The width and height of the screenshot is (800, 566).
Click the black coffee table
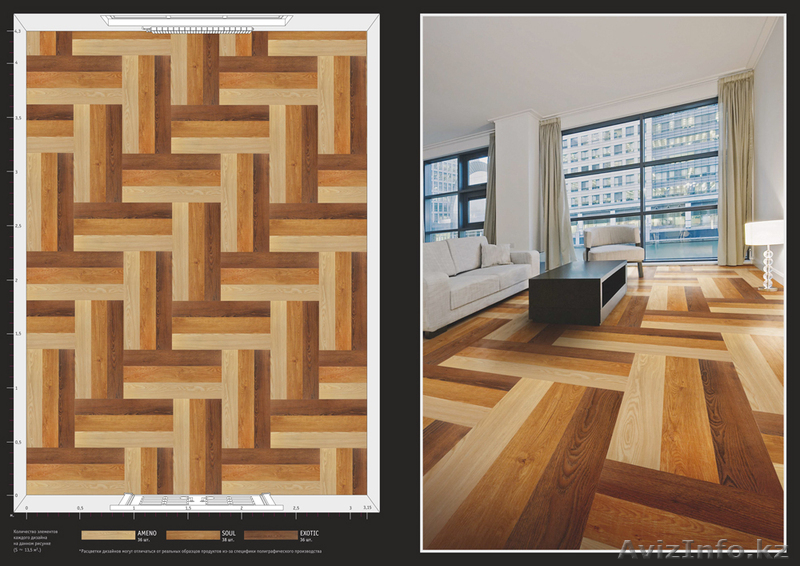pyautogui.click(x=577, y=288)
